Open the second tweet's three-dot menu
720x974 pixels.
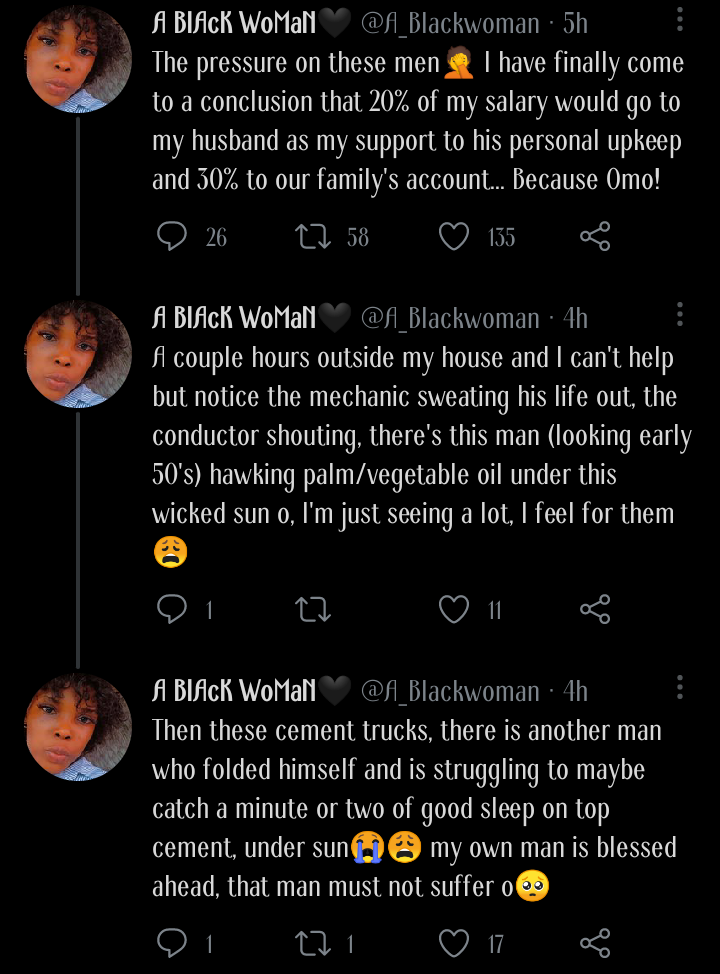(x=680, y=315)
